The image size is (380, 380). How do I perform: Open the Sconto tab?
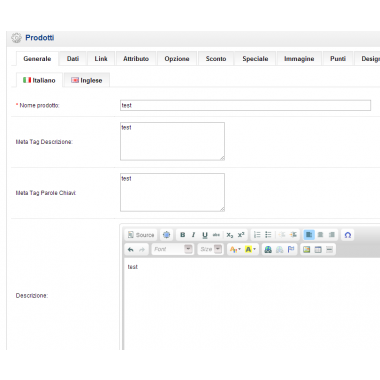pos(216,59)
